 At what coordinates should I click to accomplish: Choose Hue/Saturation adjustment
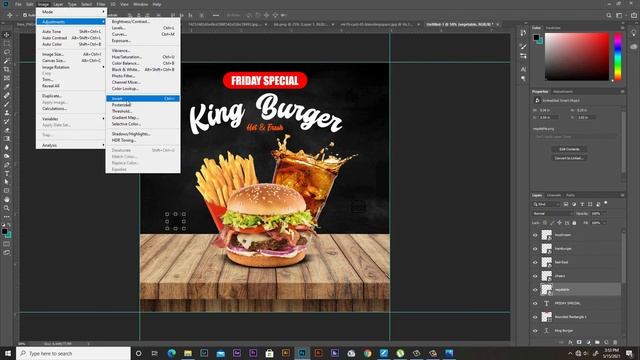tap(143, 57)
